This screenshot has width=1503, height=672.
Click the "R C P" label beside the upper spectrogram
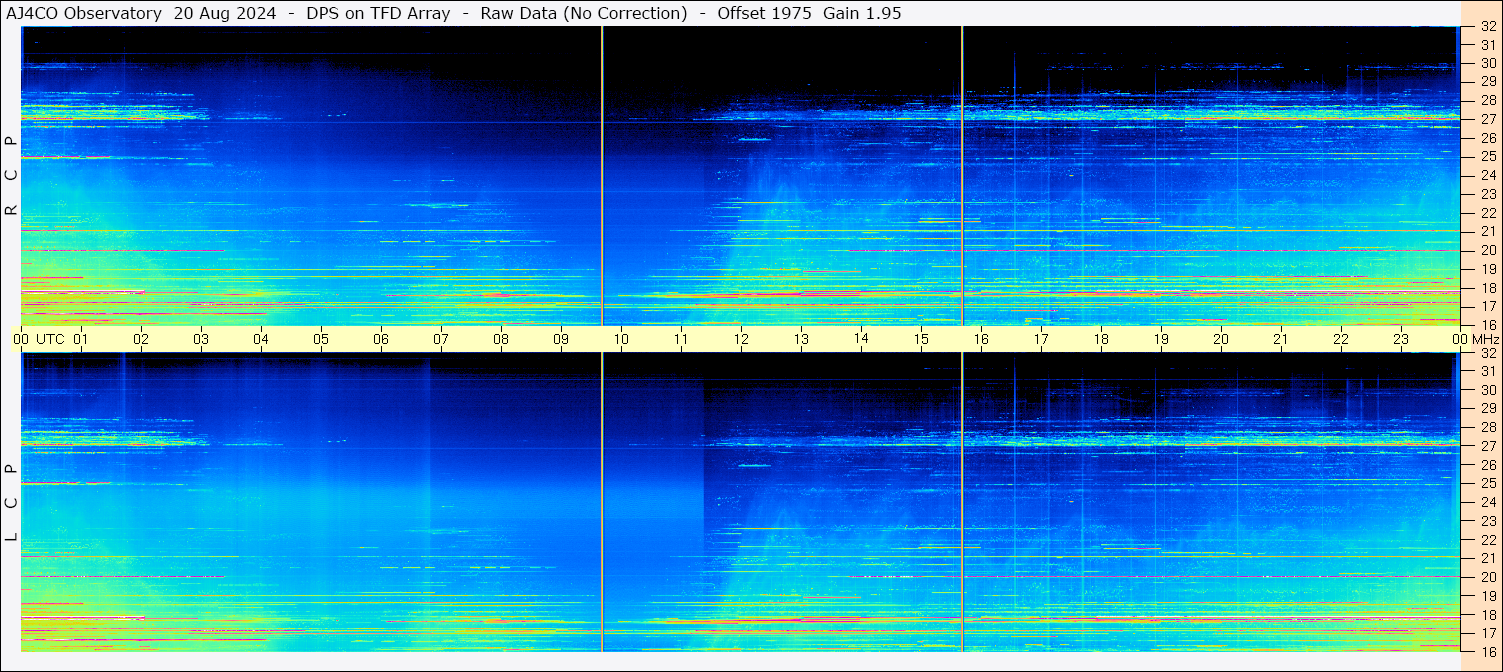pyautogui.click(x=12, y=176)
